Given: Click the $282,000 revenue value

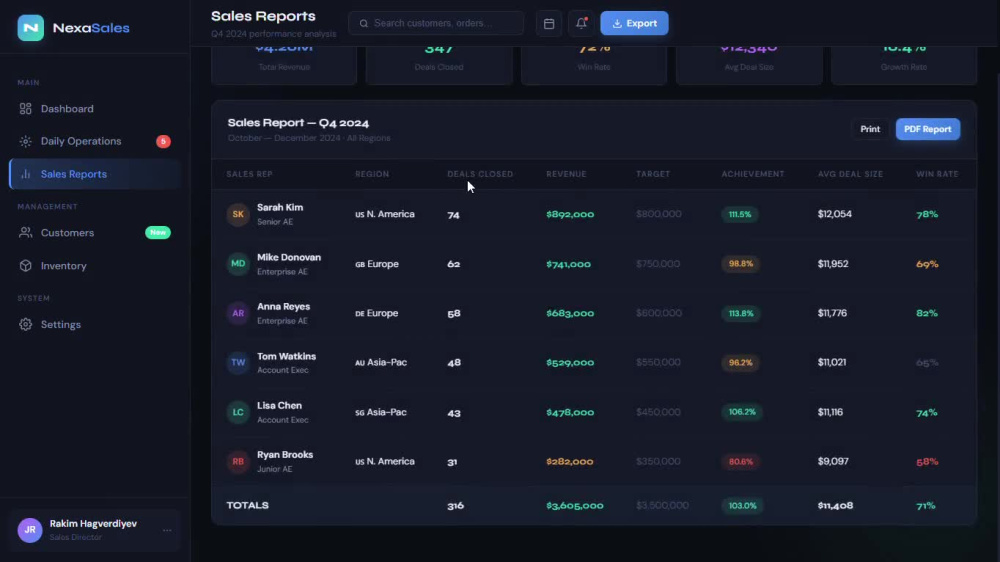Looking at the screenshot, I should coord(570,461).
